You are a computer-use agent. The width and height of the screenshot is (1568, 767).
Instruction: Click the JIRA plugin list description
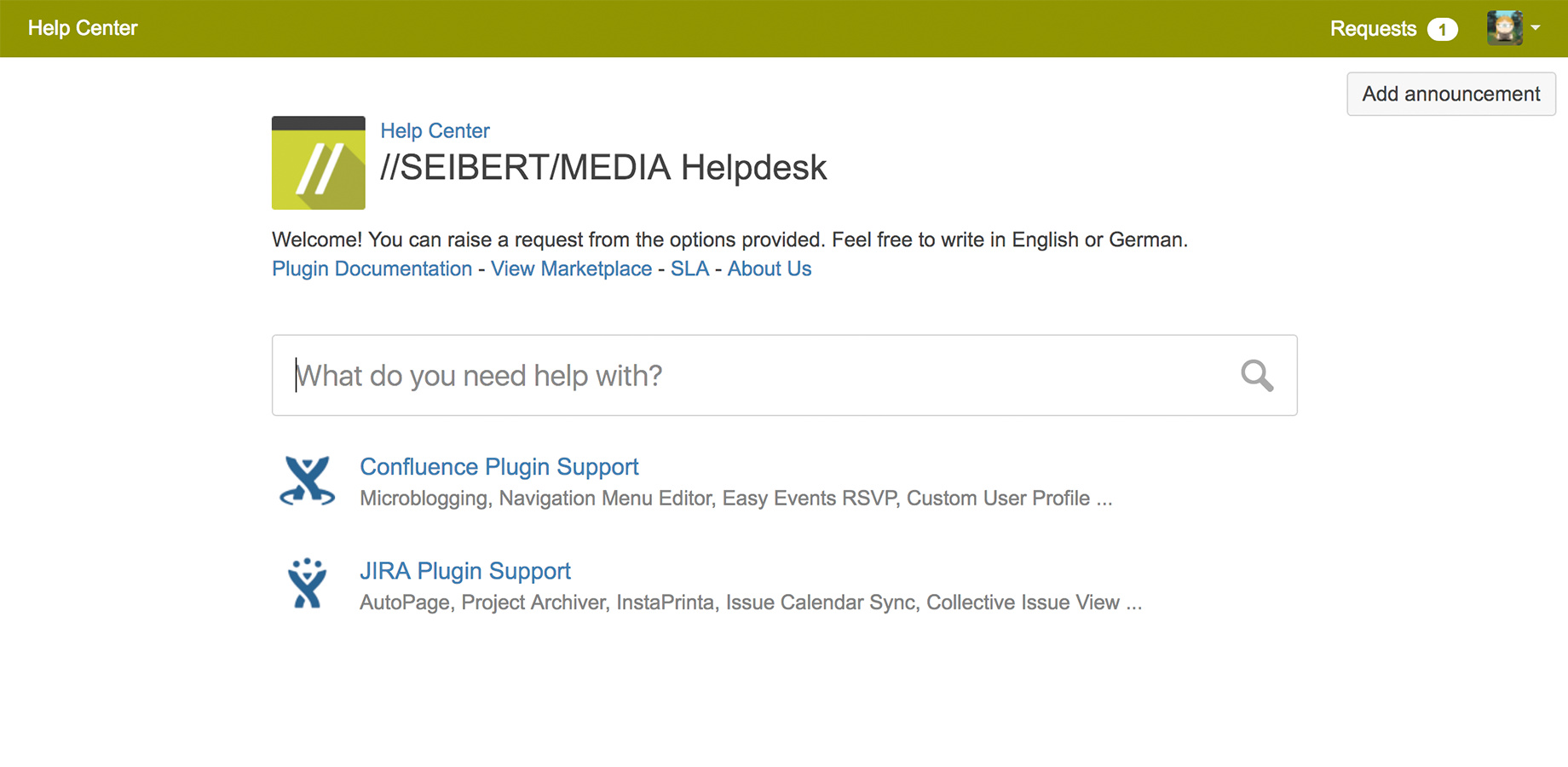(750, 603)
